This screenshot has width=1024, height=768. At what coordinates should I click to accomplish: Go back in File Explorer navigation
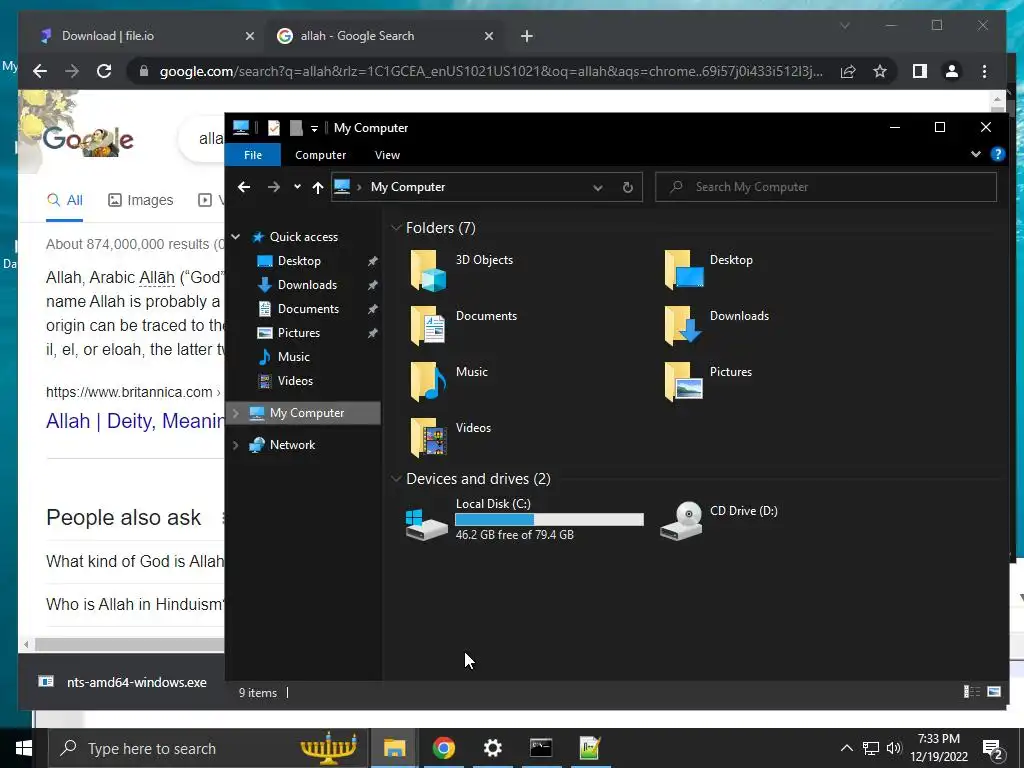click(x=244, y=187)
